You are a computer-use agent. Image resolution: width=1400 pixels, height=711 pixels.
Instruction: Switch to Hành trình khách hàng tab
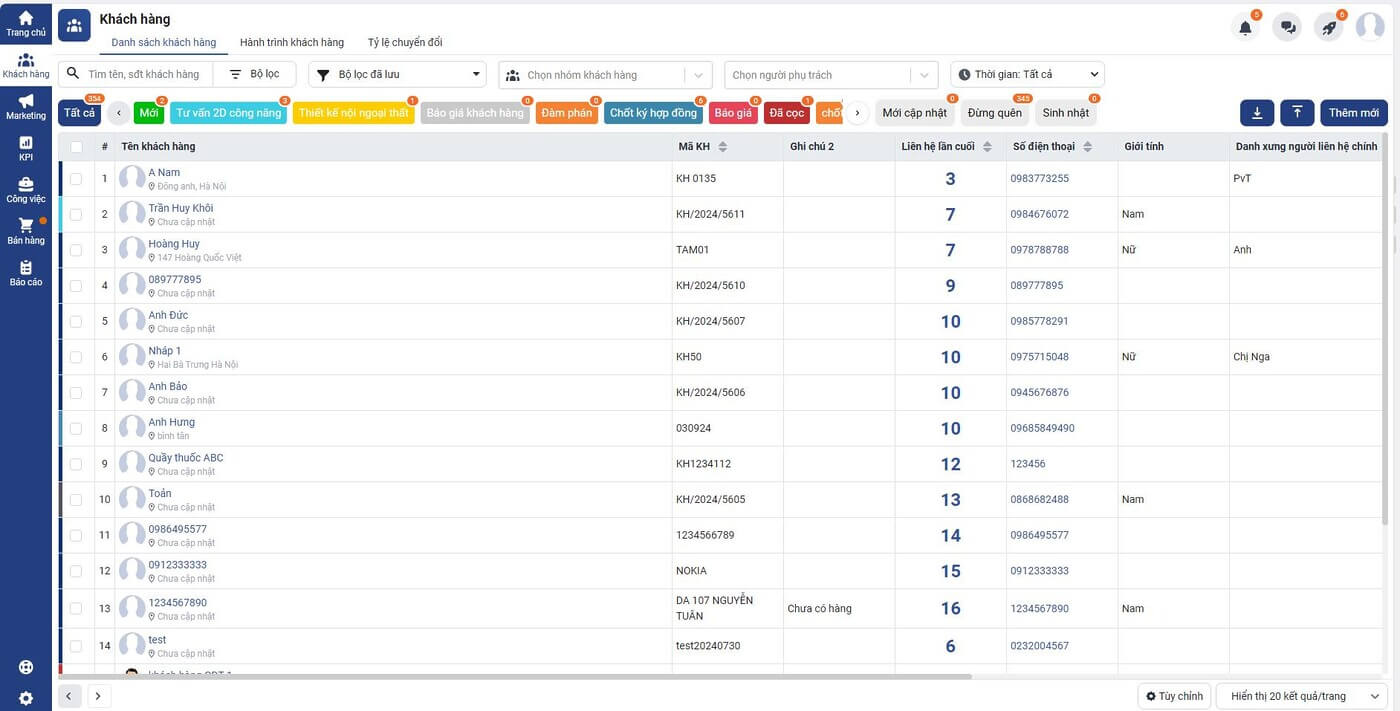[292, 43]
